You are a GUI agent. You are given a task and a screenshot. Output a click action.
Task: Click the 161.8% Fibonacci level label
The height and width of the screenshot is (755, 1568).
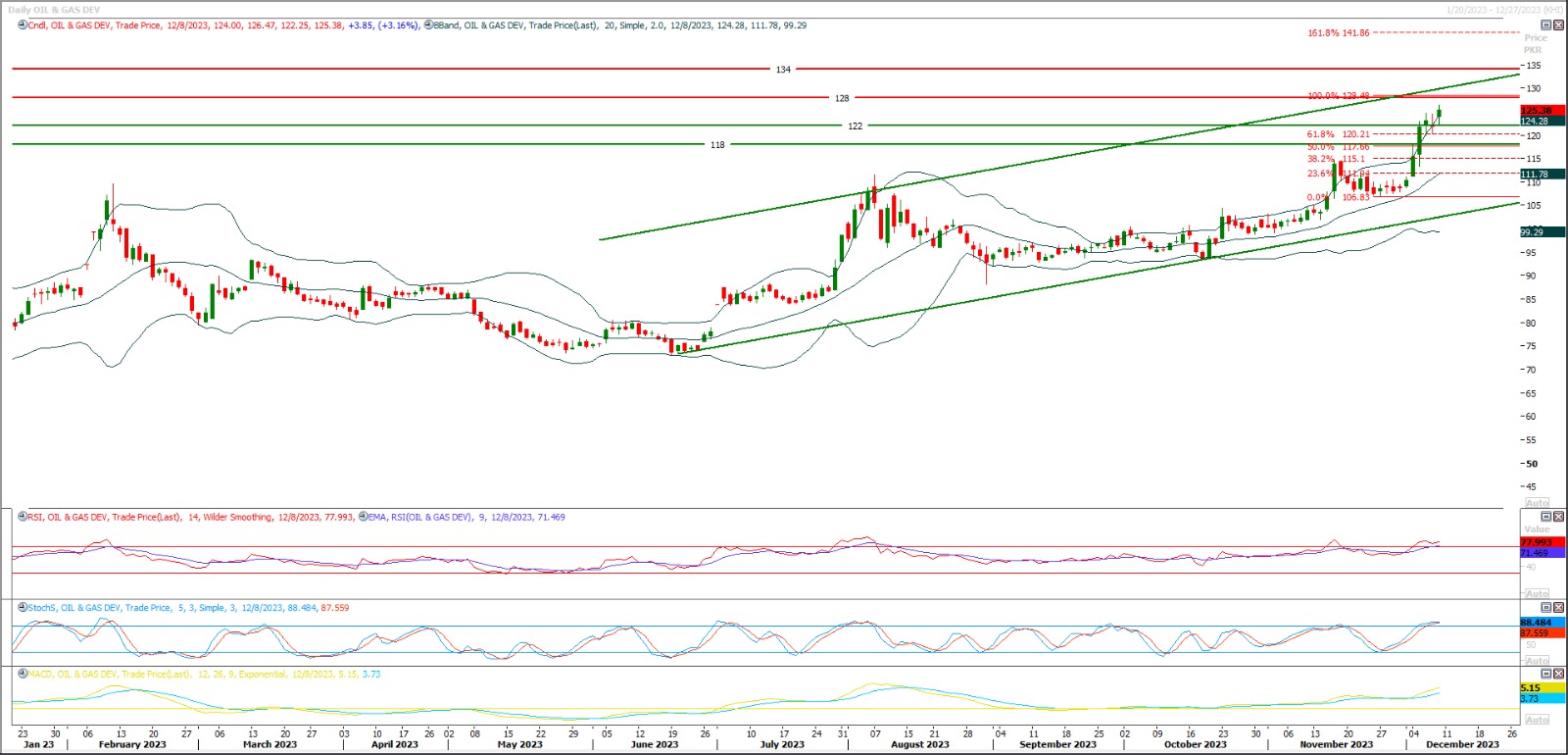tap(1338, 33)
